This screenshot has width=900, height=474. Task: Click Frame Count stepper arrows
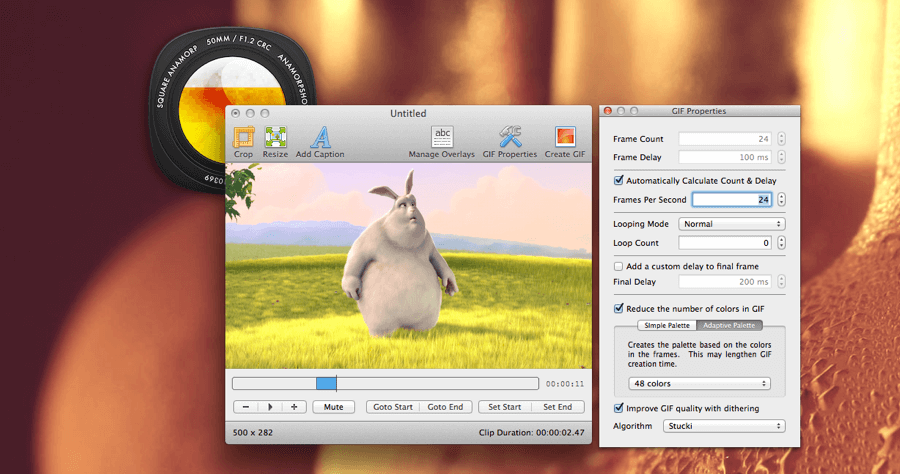pos(781,139)
